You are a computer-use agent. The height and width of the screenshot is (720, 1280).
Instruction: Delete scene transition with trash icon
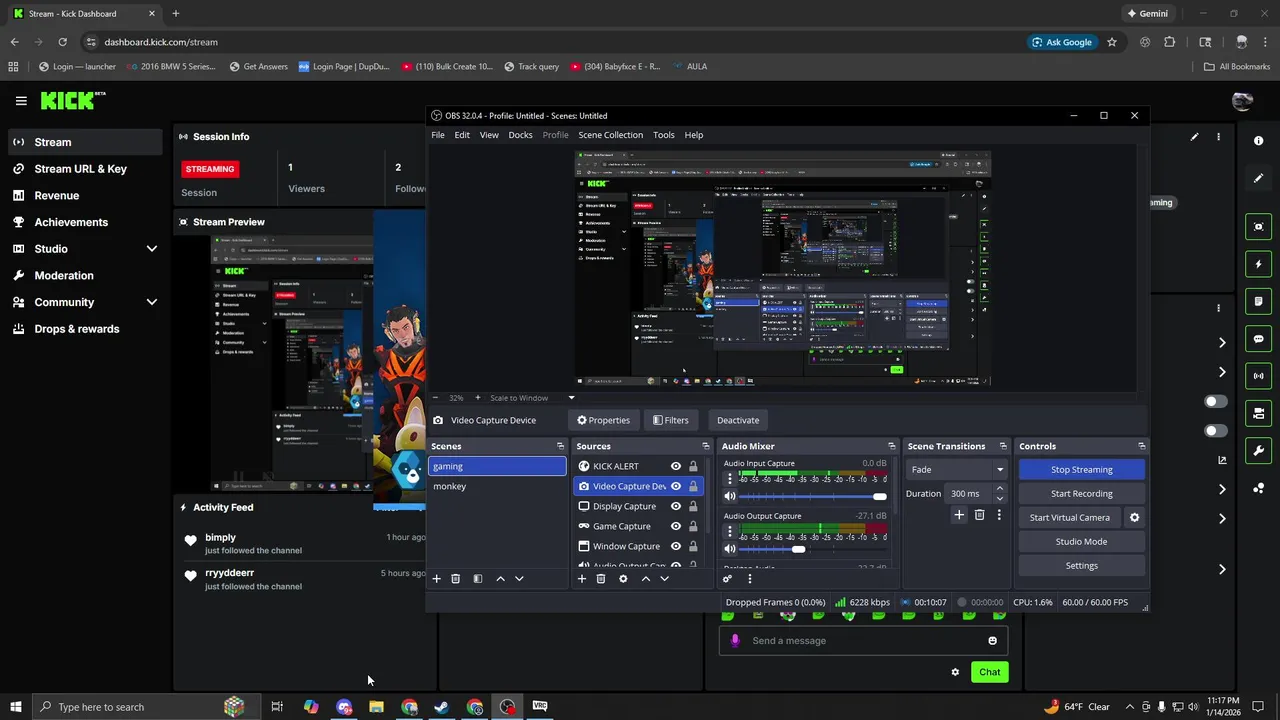tap(980, 515)
